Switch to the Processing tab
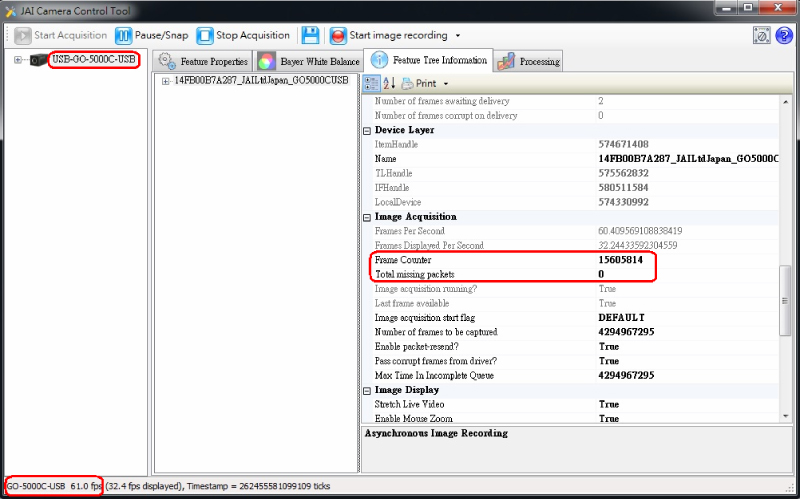This screenshot has height=499, width=800. 529,62
